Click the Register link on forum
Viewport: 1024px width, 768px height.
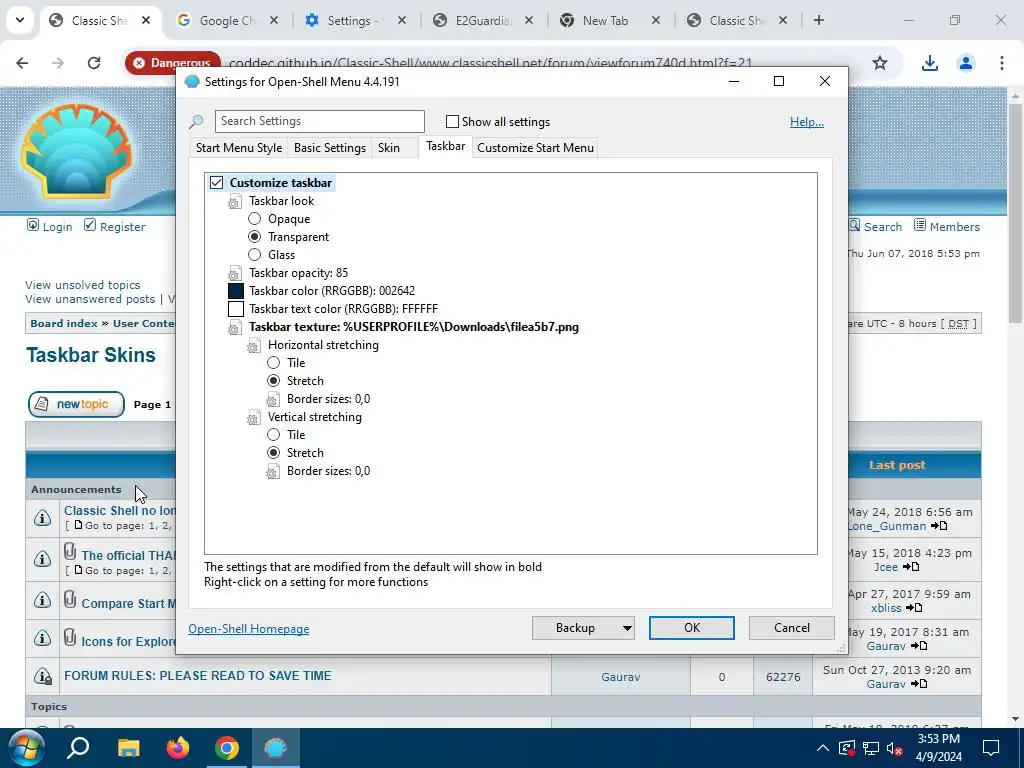tap(122, 227)
